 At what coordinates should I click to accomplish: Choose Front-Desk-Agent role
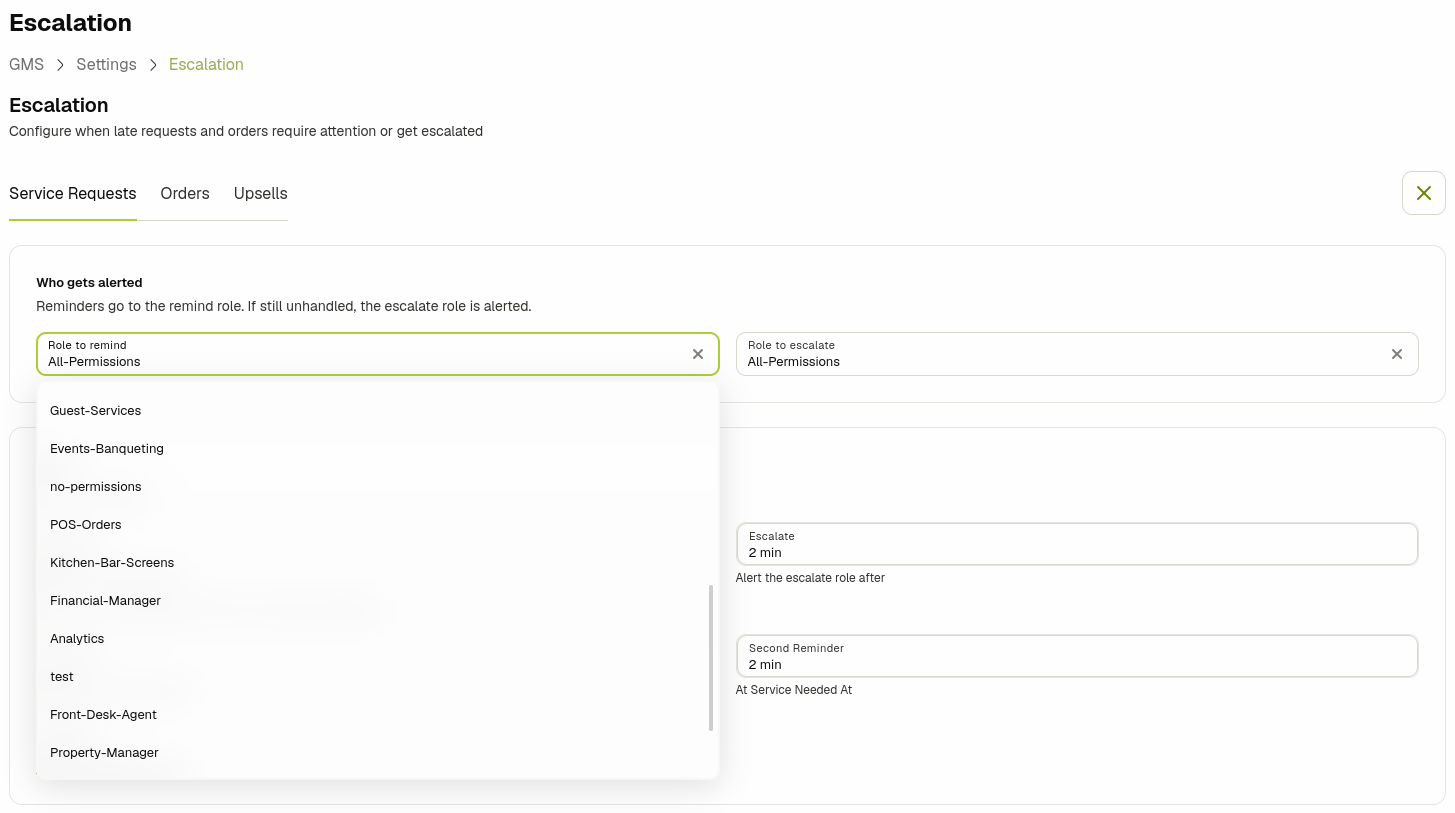coord(378,715)
